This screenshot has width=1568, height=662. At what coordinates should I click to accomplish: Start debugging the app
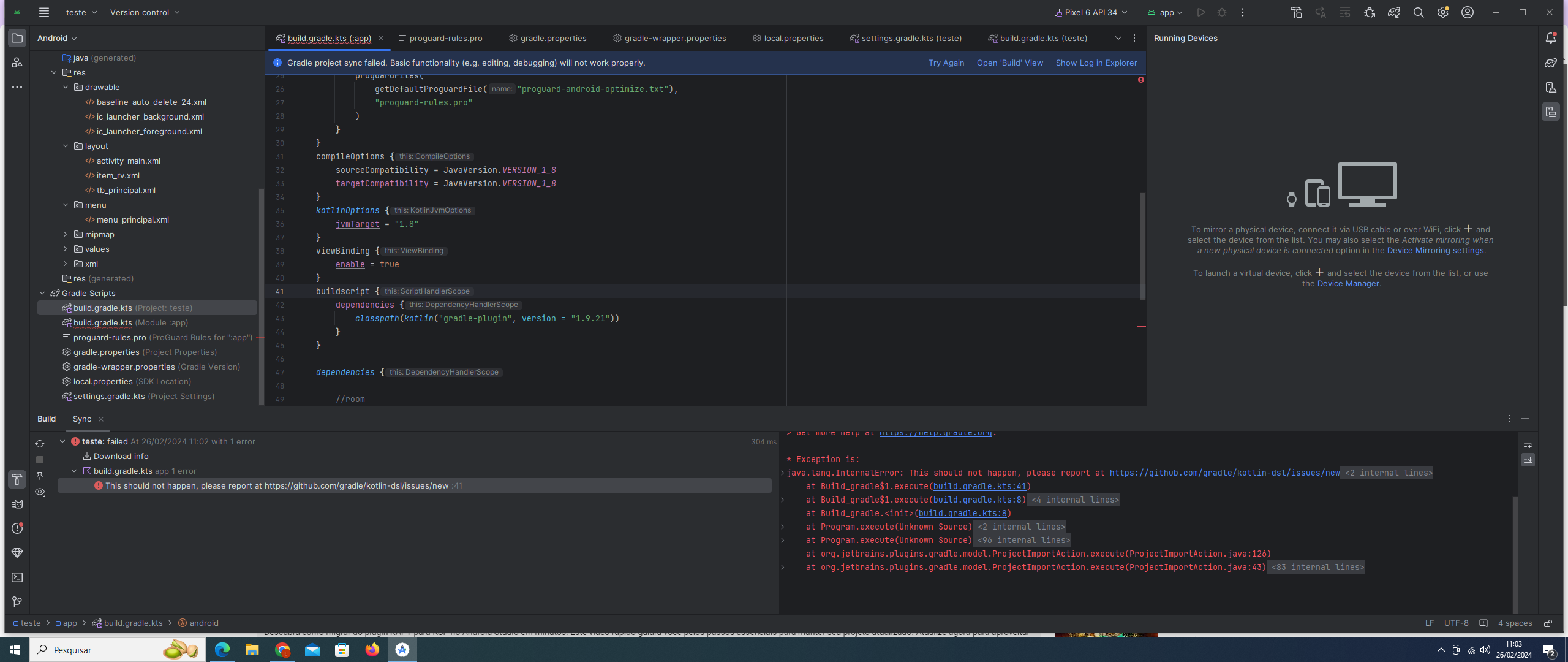coord(1222,12)
